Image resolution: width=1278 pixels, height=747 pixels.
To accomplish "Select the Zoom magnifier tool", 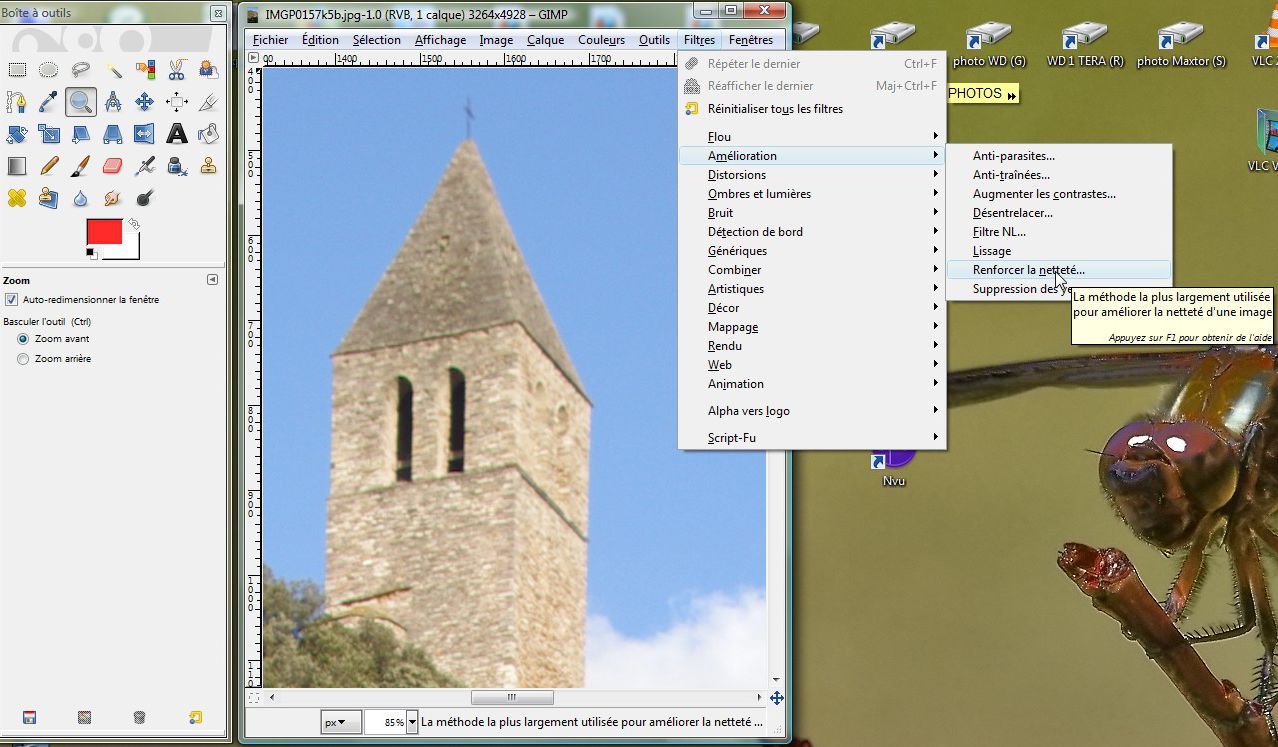I will 81,101.
